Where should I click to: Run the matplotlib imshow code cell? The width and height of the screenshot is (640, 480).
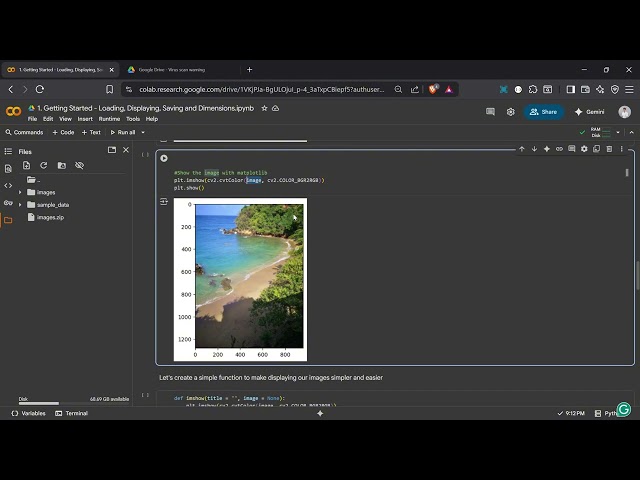pos(164,158)
